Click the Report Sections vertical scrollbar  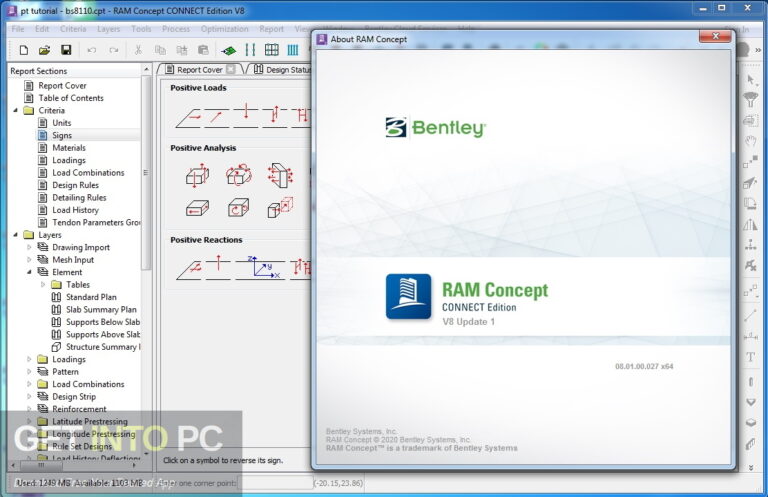[146, 171]
